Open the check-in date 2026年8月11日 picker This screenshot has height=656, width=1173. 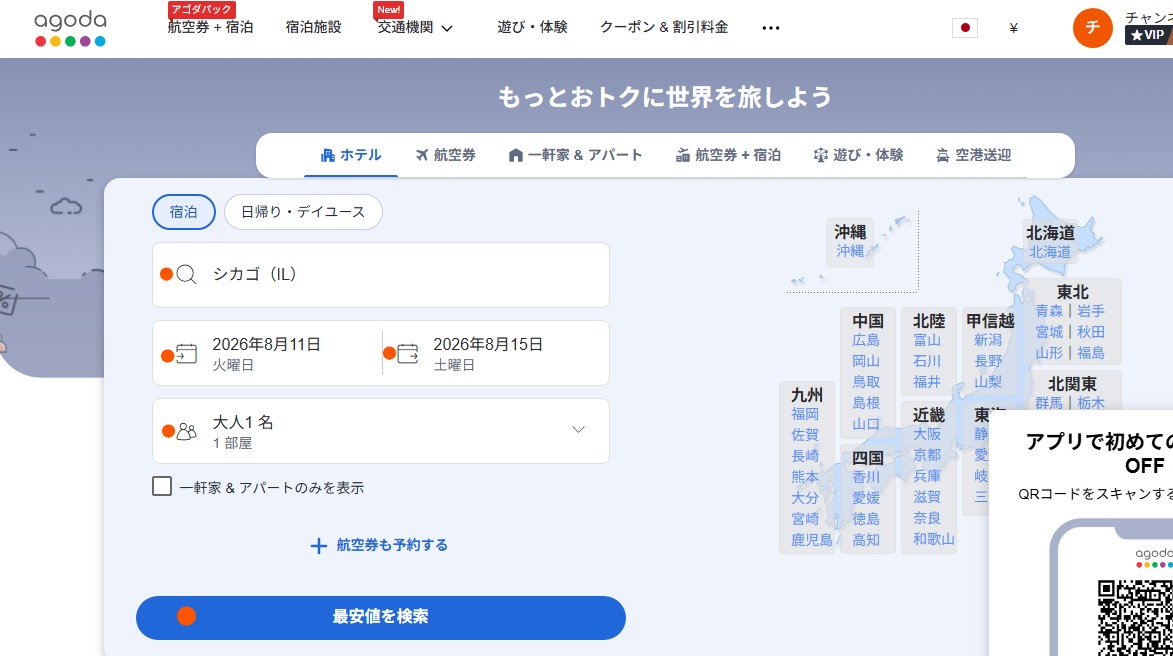point(267,353)
